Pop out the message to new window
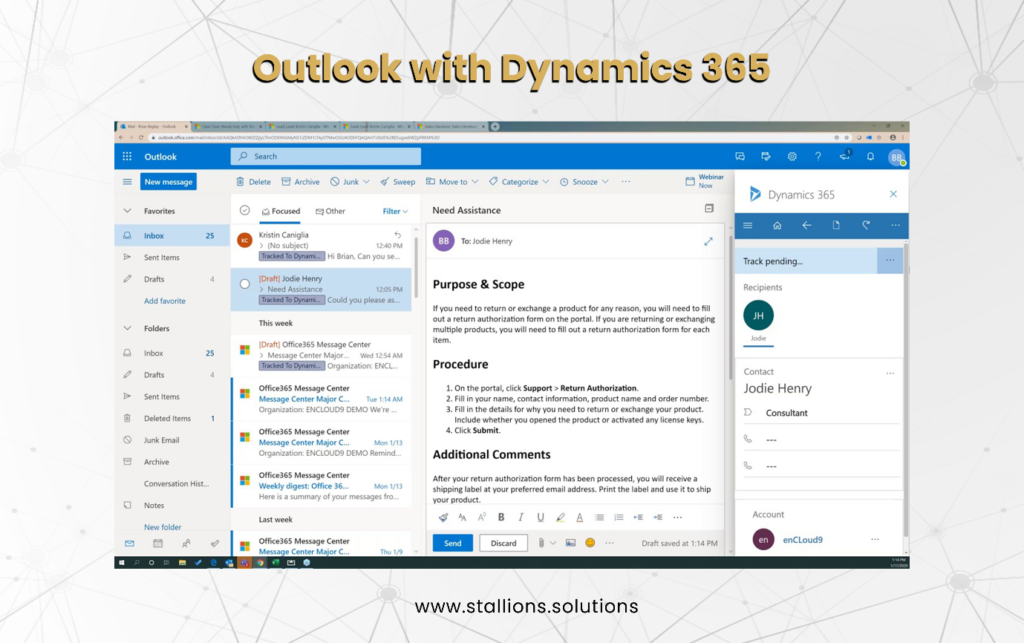Viewport: 1024px width, 643px height. tap(708, 242)
